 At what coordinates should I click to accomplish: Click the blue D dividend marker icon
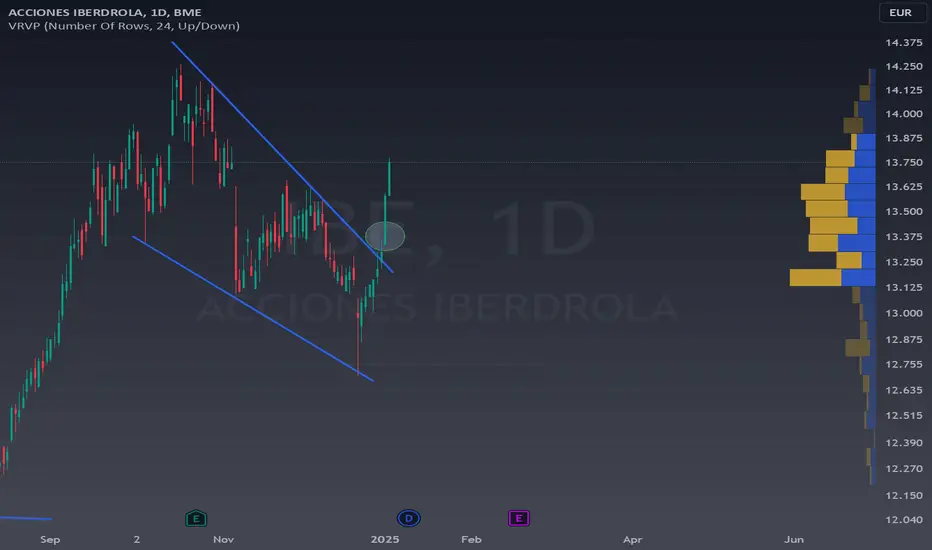coord(408,518)
